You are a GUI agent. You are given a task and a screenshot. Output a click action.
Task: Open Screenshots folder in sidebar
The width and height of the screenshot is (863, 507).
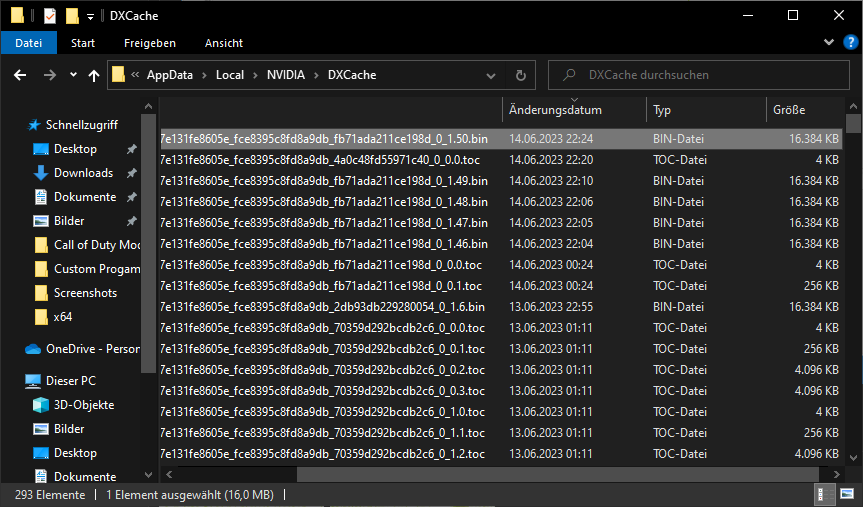[85, 293]
